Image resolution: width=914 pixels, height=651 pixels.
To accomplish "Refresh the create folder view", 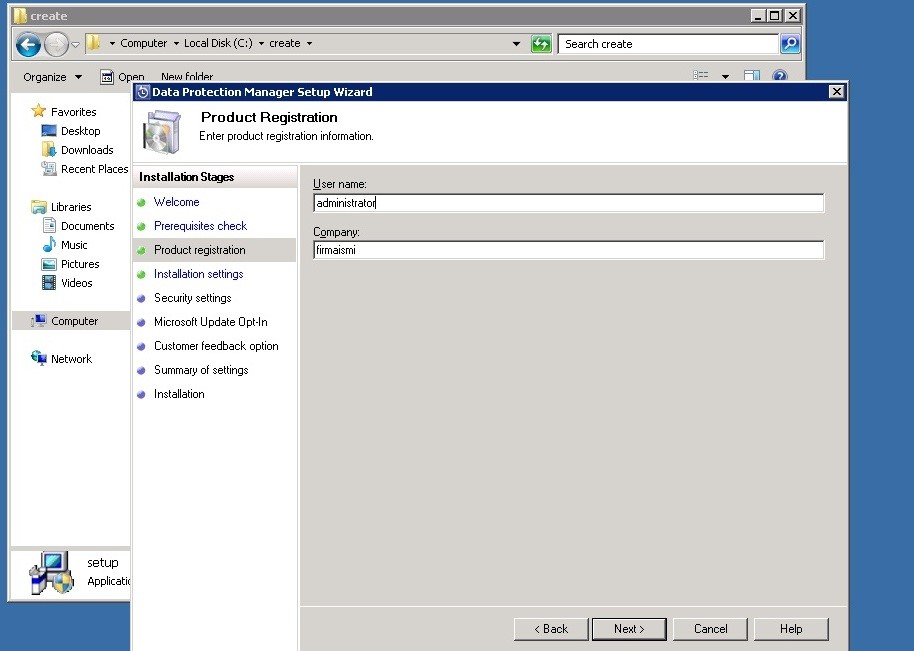I will 541,44.
